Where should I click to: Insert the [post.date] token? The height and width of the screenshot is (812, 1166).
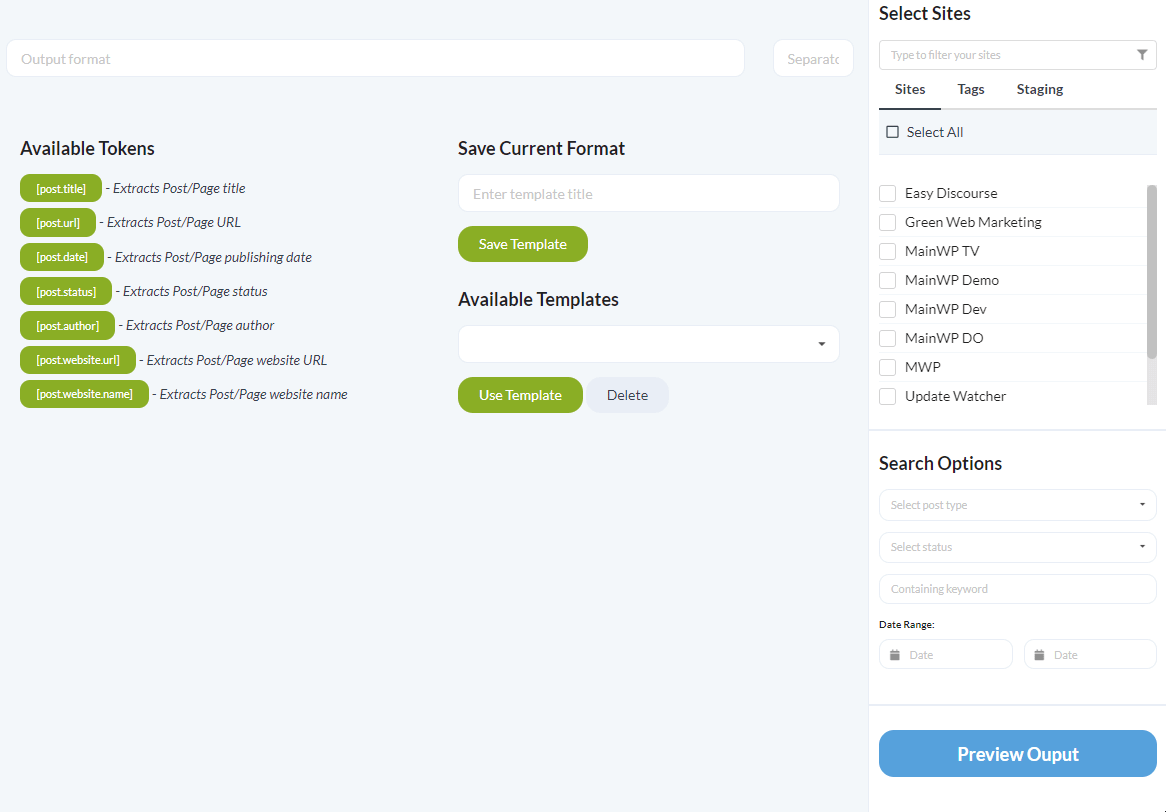pos(61,257)
